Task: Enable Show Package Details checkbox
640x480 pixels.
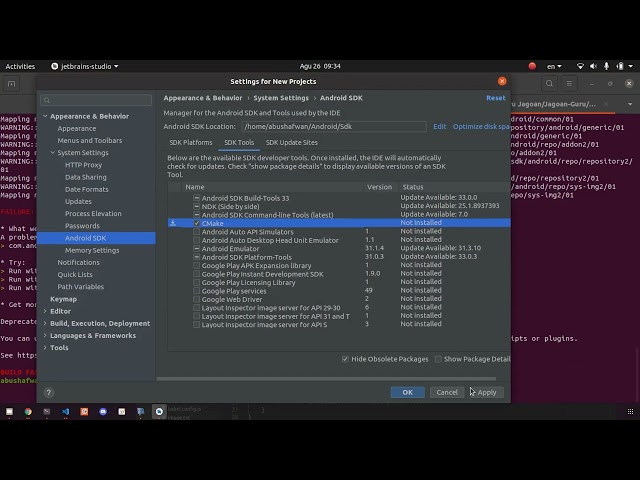Action: click(x=438, y=359)
